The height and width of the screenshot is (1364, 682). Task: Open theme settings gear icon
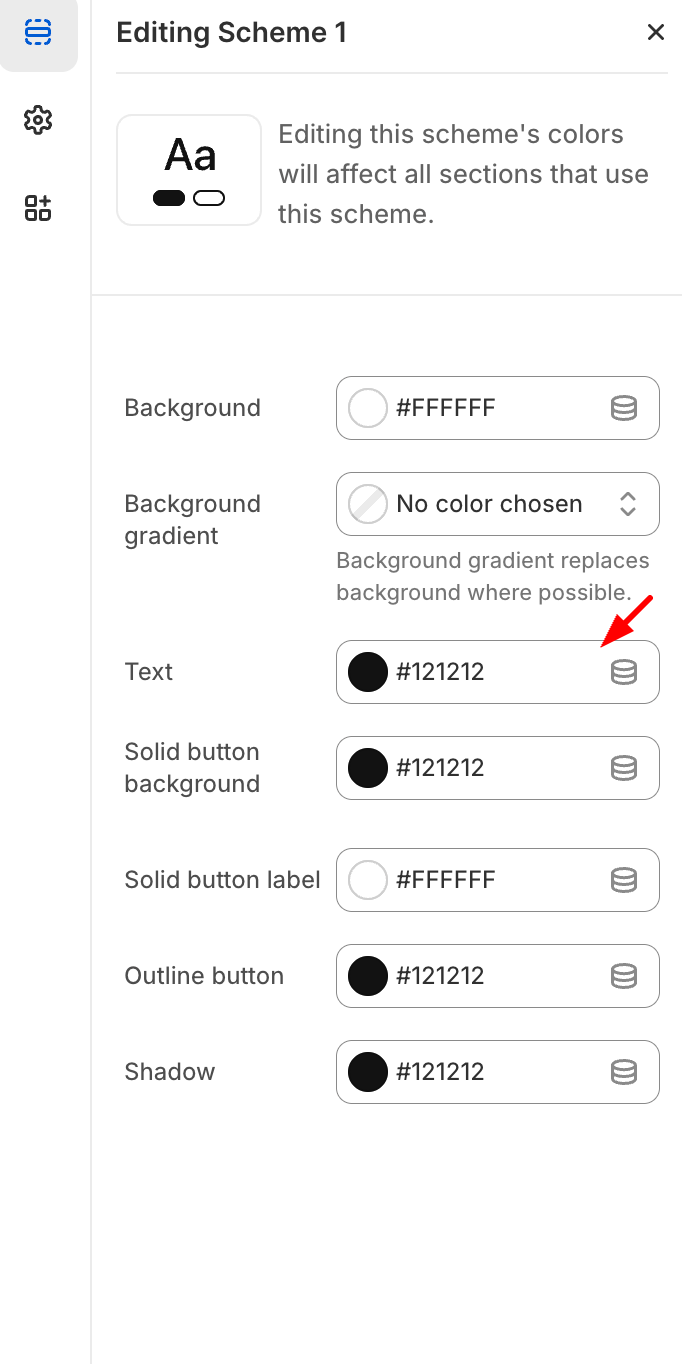38,120
